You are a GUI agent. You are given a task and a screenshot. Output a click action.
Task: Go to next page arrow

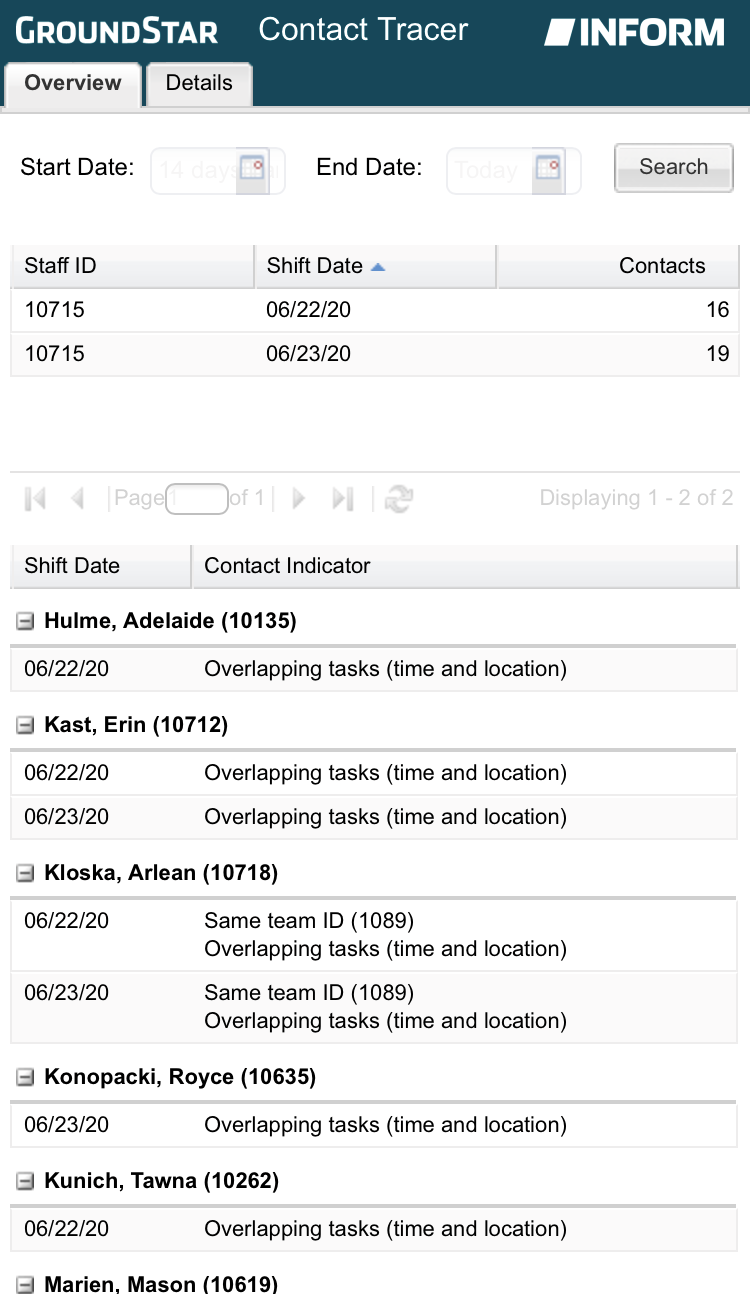point(298,498)
